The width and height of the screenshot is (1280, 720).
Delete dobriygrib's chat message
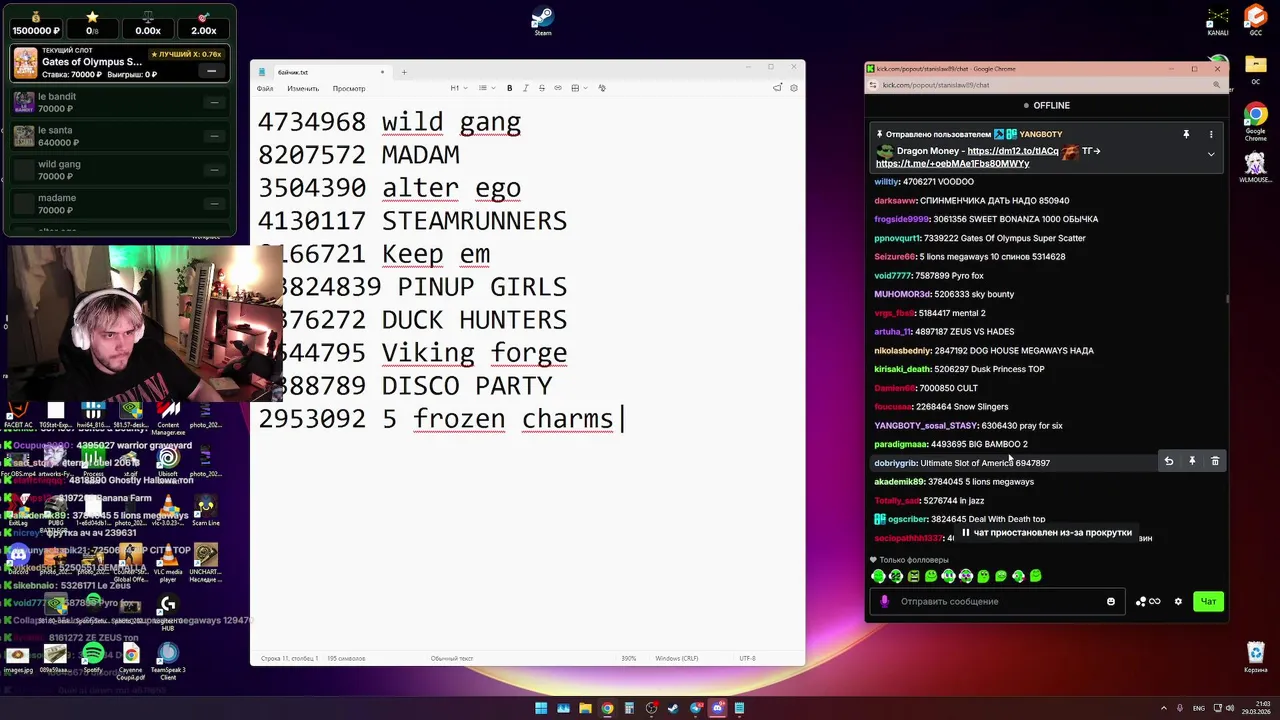1215,461
